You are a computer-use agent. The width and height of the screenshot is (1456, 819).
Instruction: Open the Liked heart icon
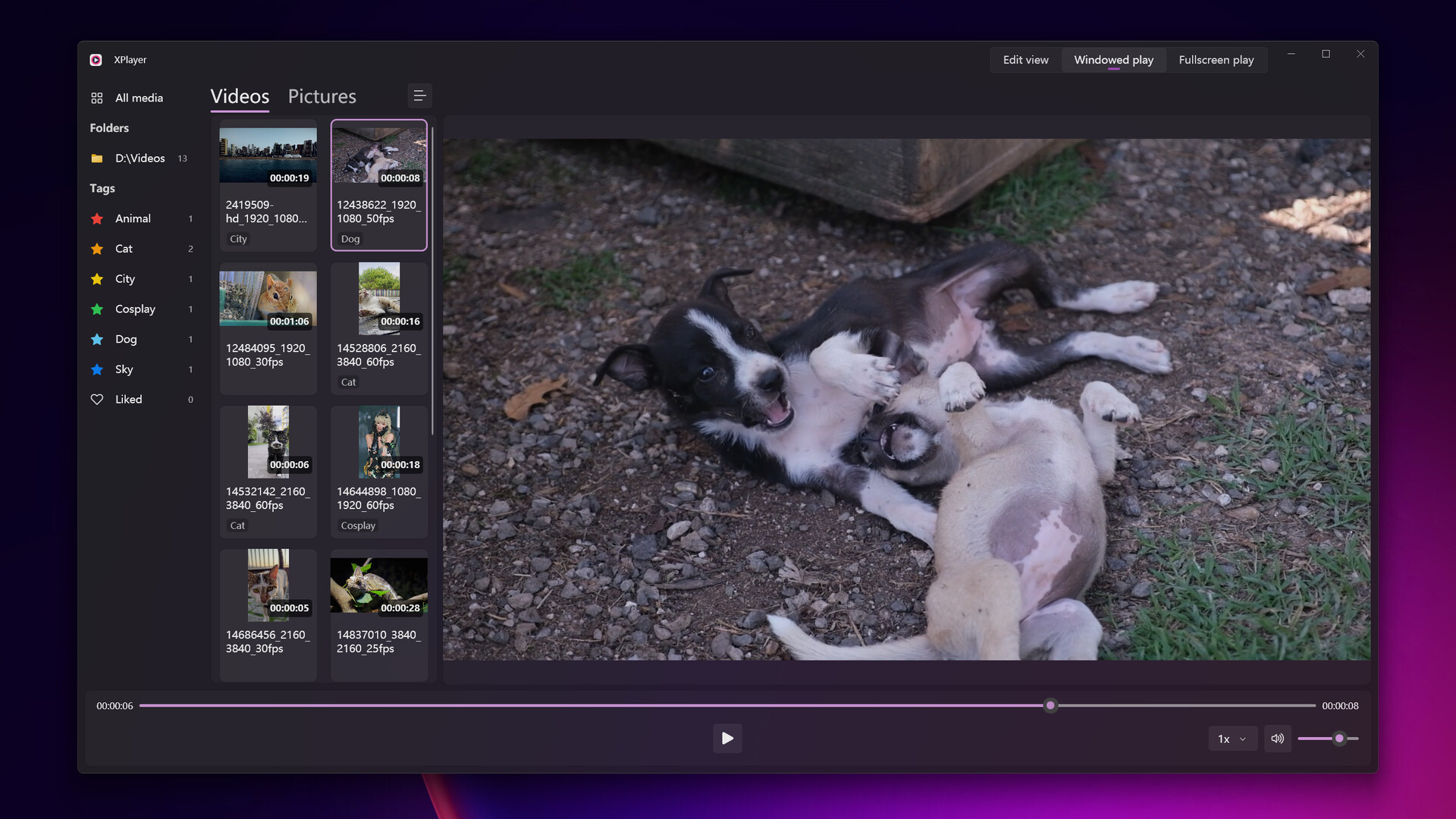point(97,399)
